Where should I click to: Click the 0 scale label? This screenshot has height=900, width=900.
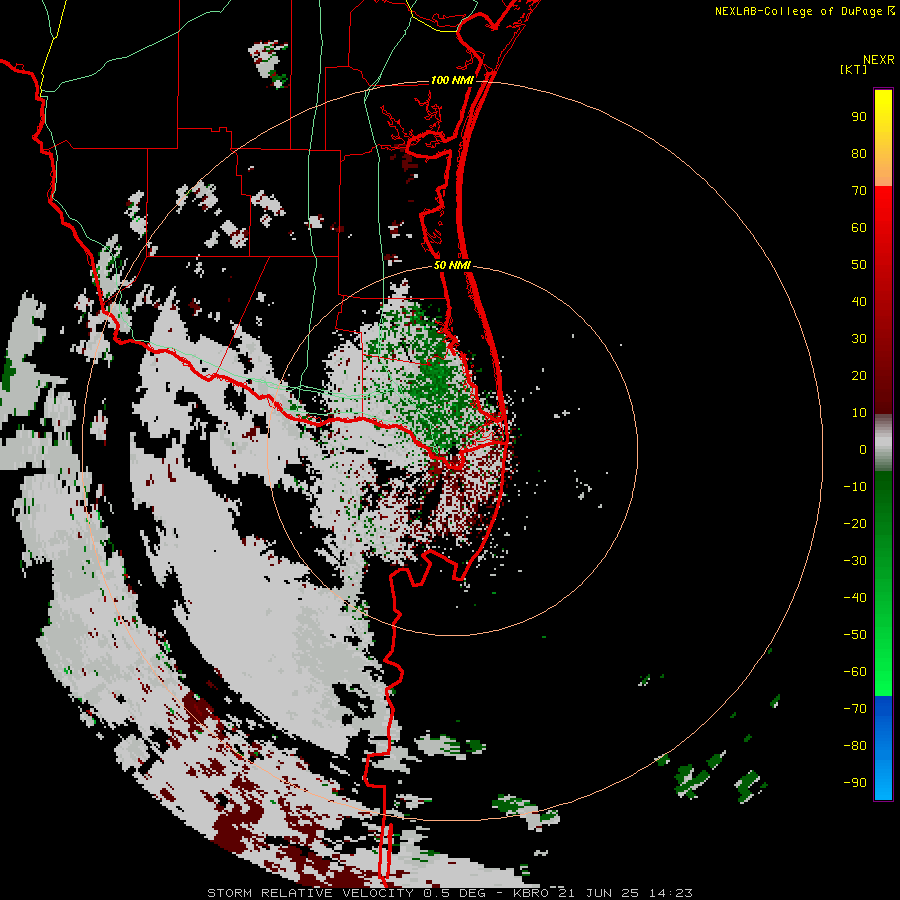point(863,449)
